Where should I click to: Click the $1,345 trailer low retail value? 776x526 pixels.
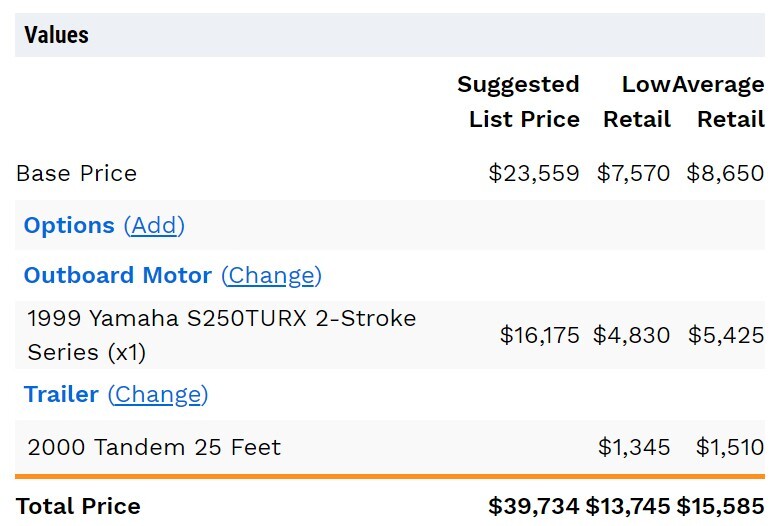point(634,447)
